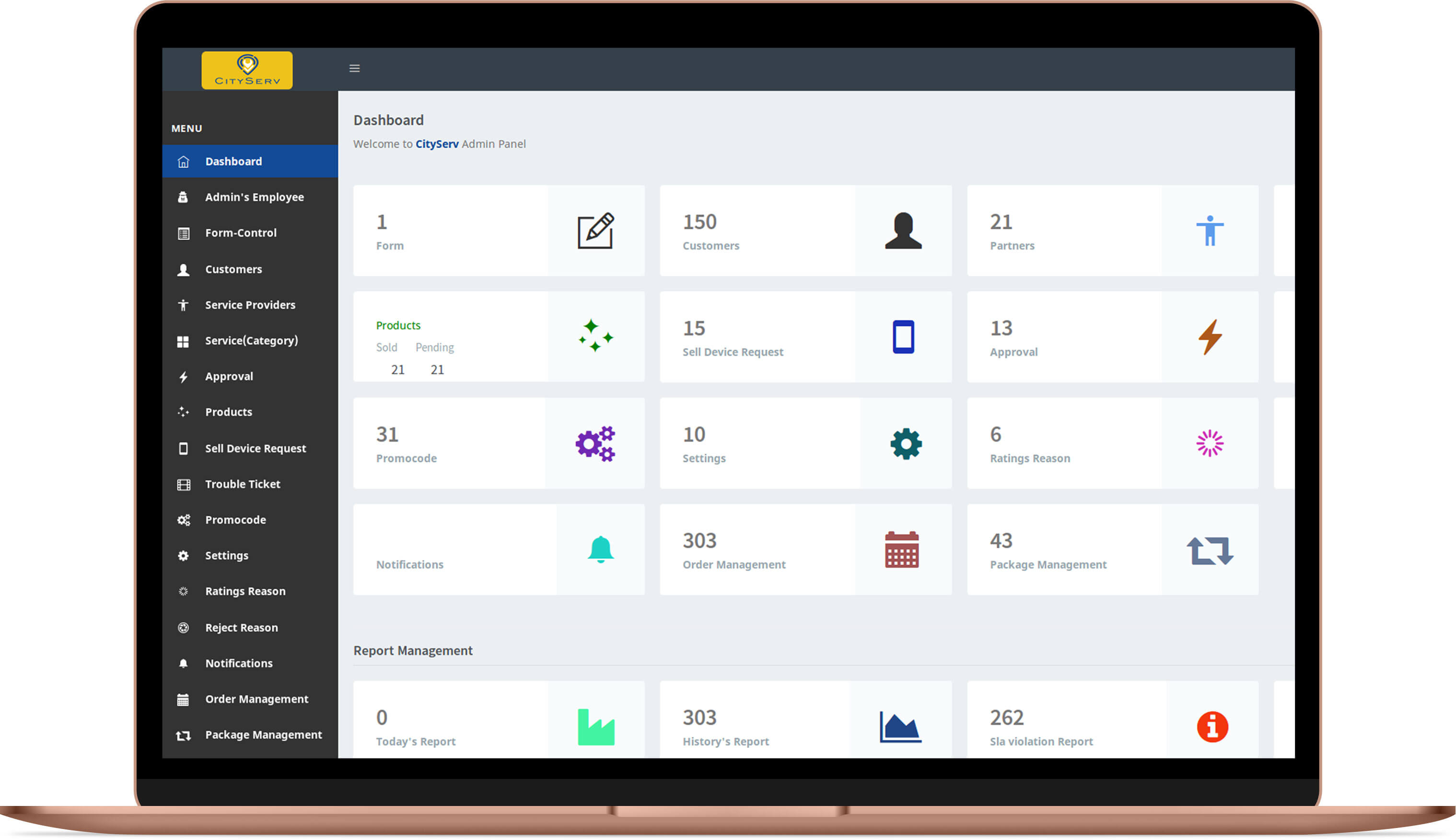Select Form-Control in the sidebar
The height and width of the screenshot is (840, 1456).
(250, 233)
